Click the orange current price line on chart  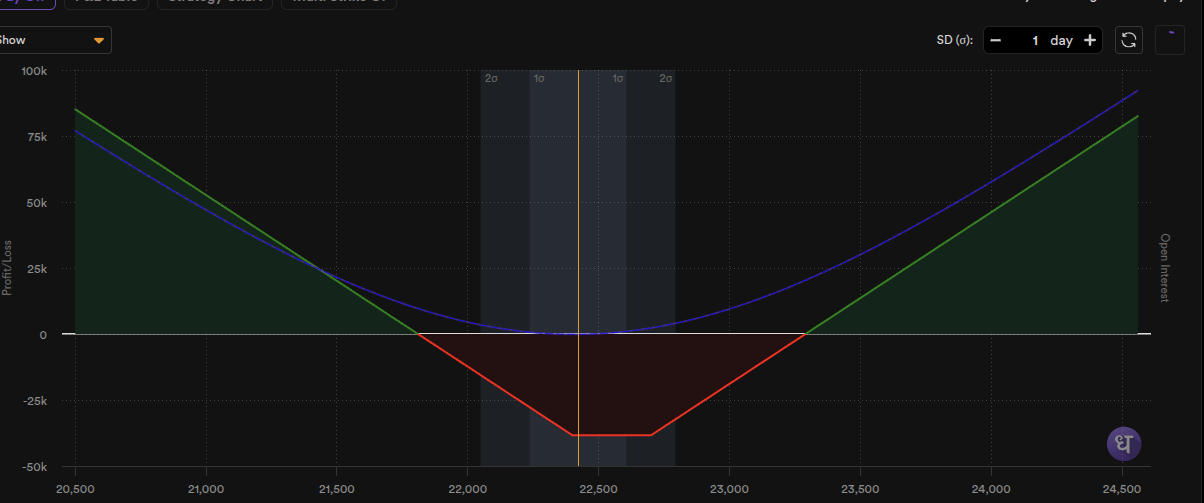578,268
